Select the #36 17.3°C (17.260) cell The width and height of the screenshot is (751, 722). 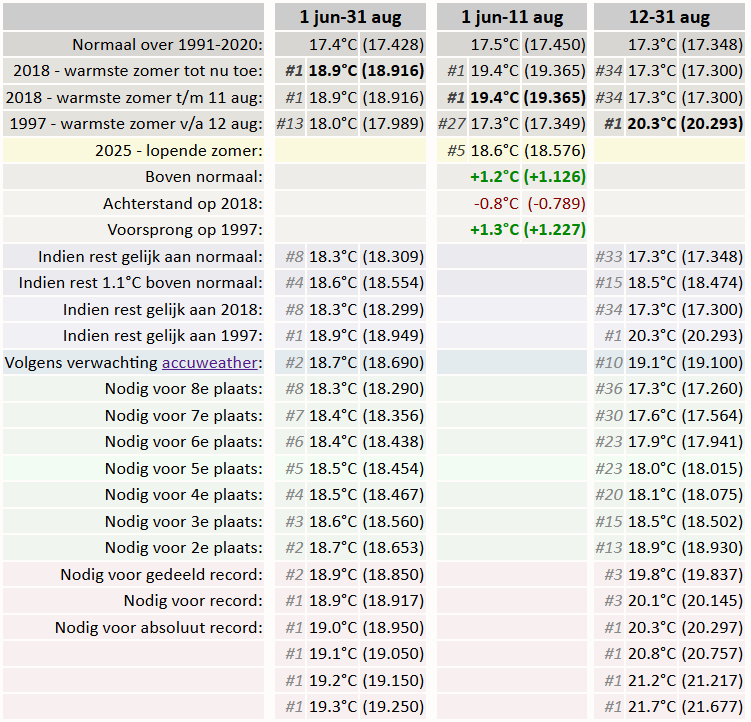pos(669,388)
